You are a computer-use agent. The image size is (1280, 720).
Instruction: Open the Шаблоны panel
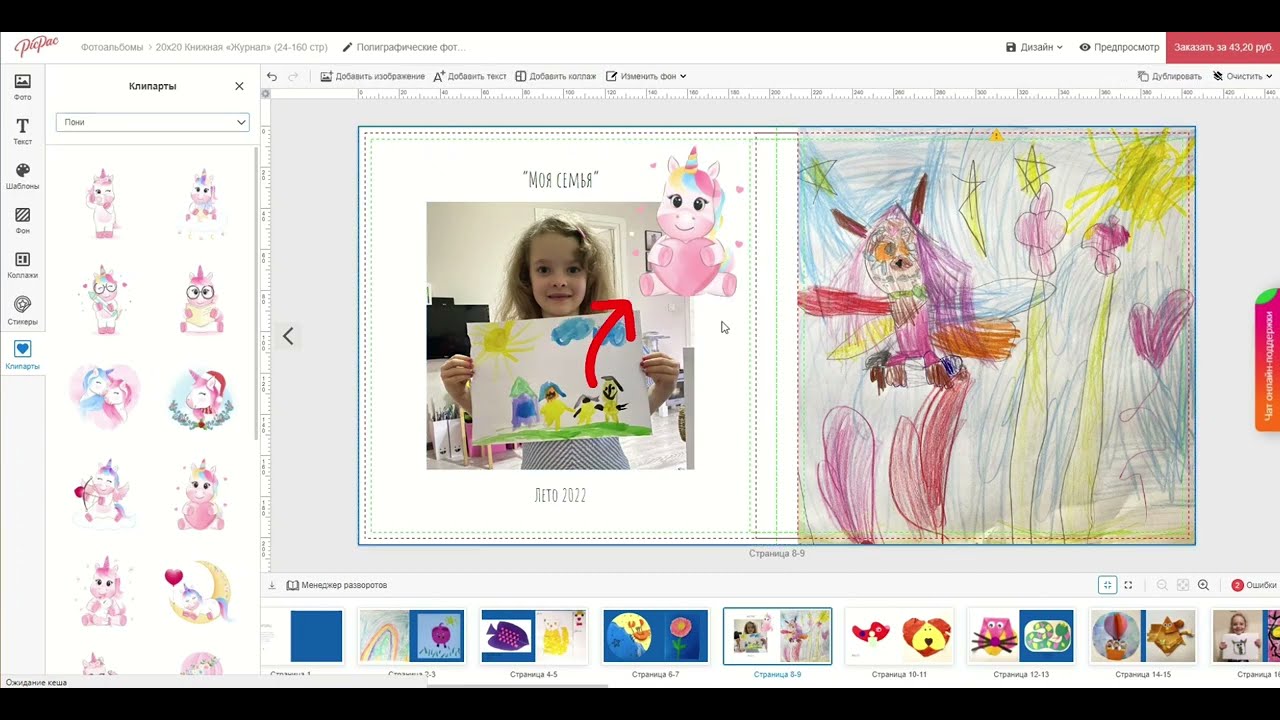(22, 176)
